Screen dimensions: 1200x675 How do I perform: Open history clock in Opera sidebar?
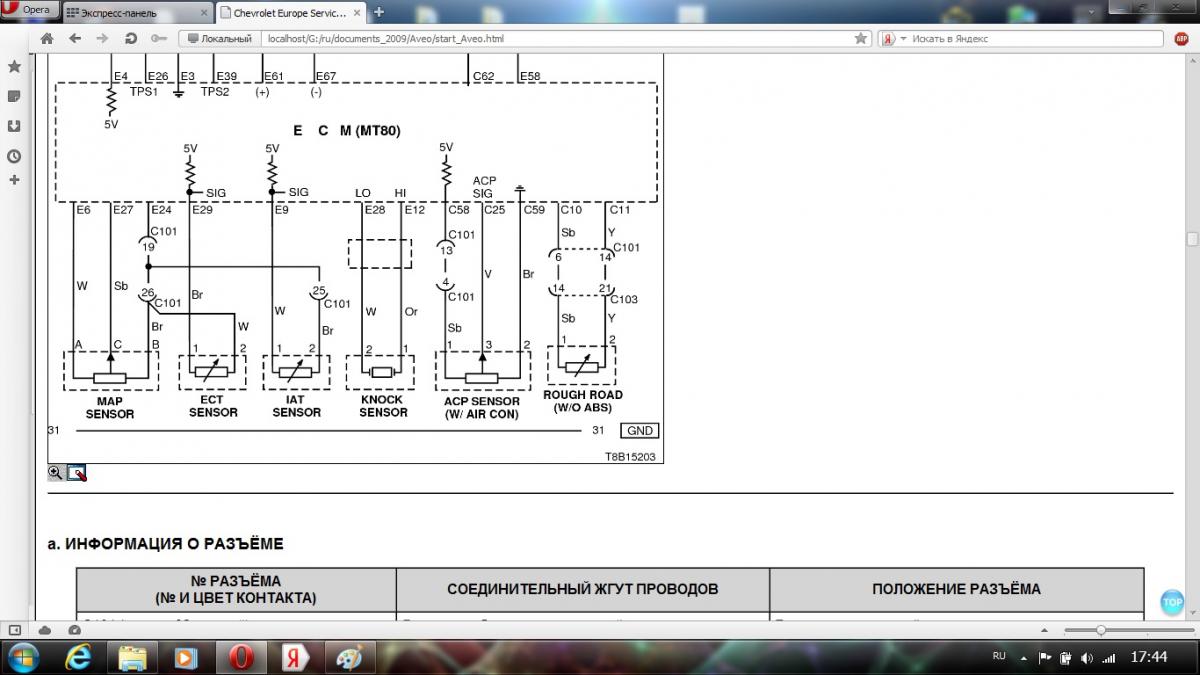click(x=14, y=156)
